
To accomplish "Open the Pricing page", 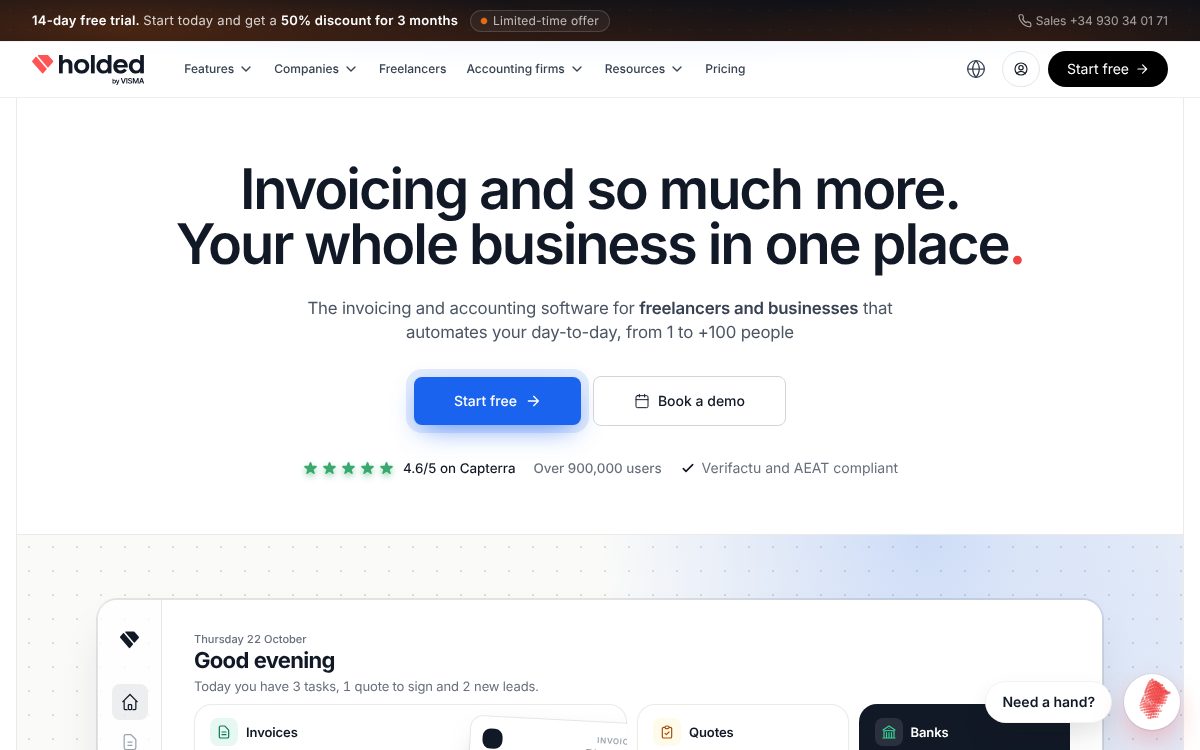I will coord(725,69).
